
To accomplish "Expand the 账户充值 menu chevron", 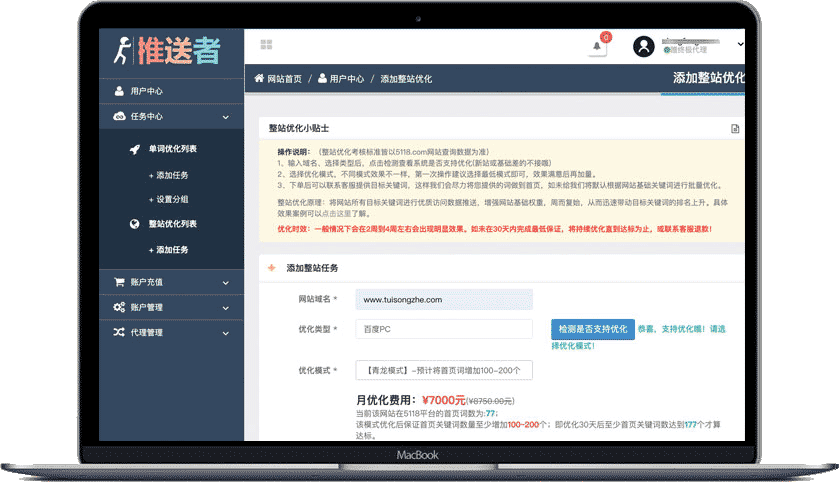I will pyautogui.click(x=226, y=283).
